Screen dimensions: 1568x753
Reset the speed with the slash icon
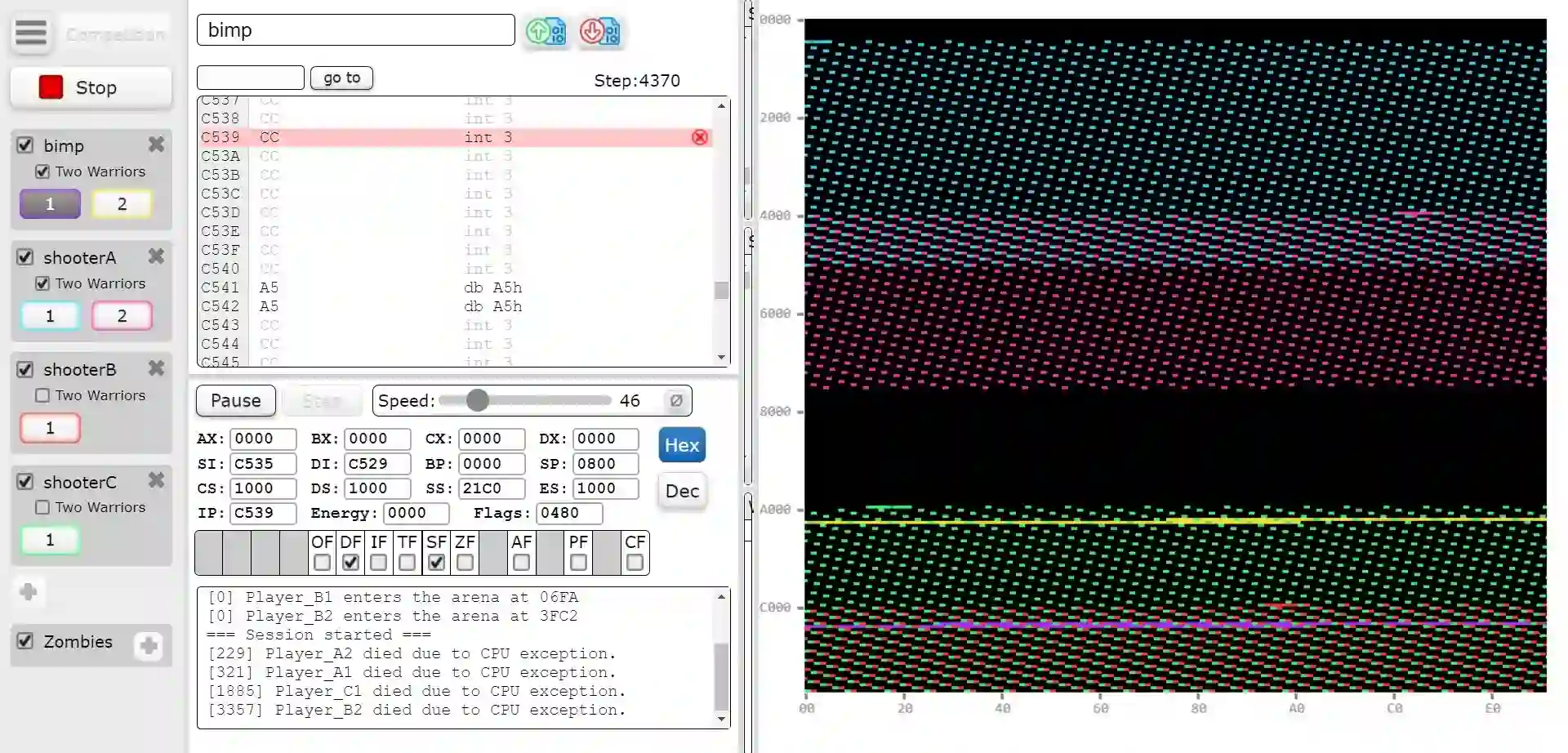[x=676, y=400]
